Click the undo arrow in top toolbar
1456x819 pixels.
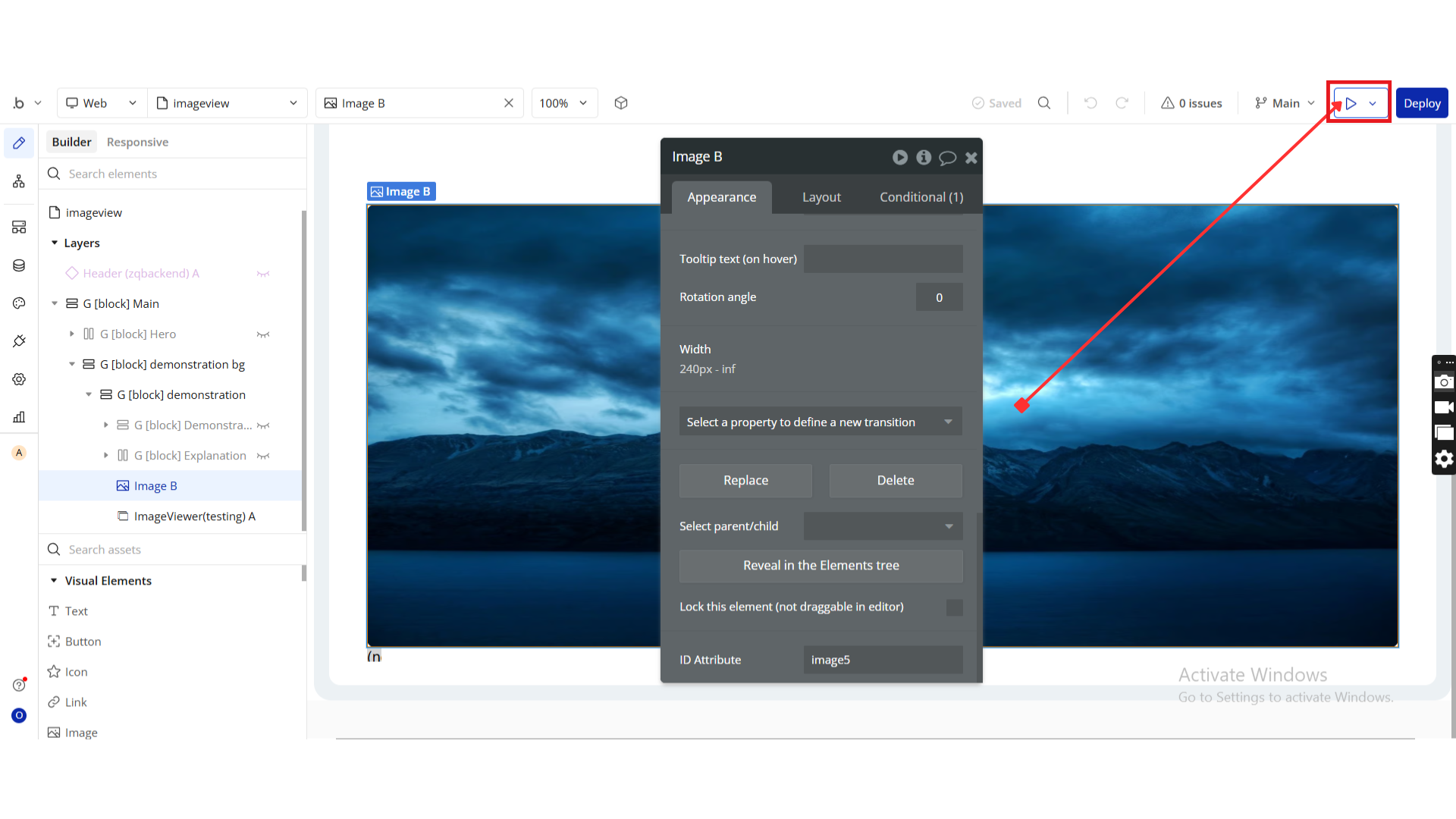coord(1090,103)
